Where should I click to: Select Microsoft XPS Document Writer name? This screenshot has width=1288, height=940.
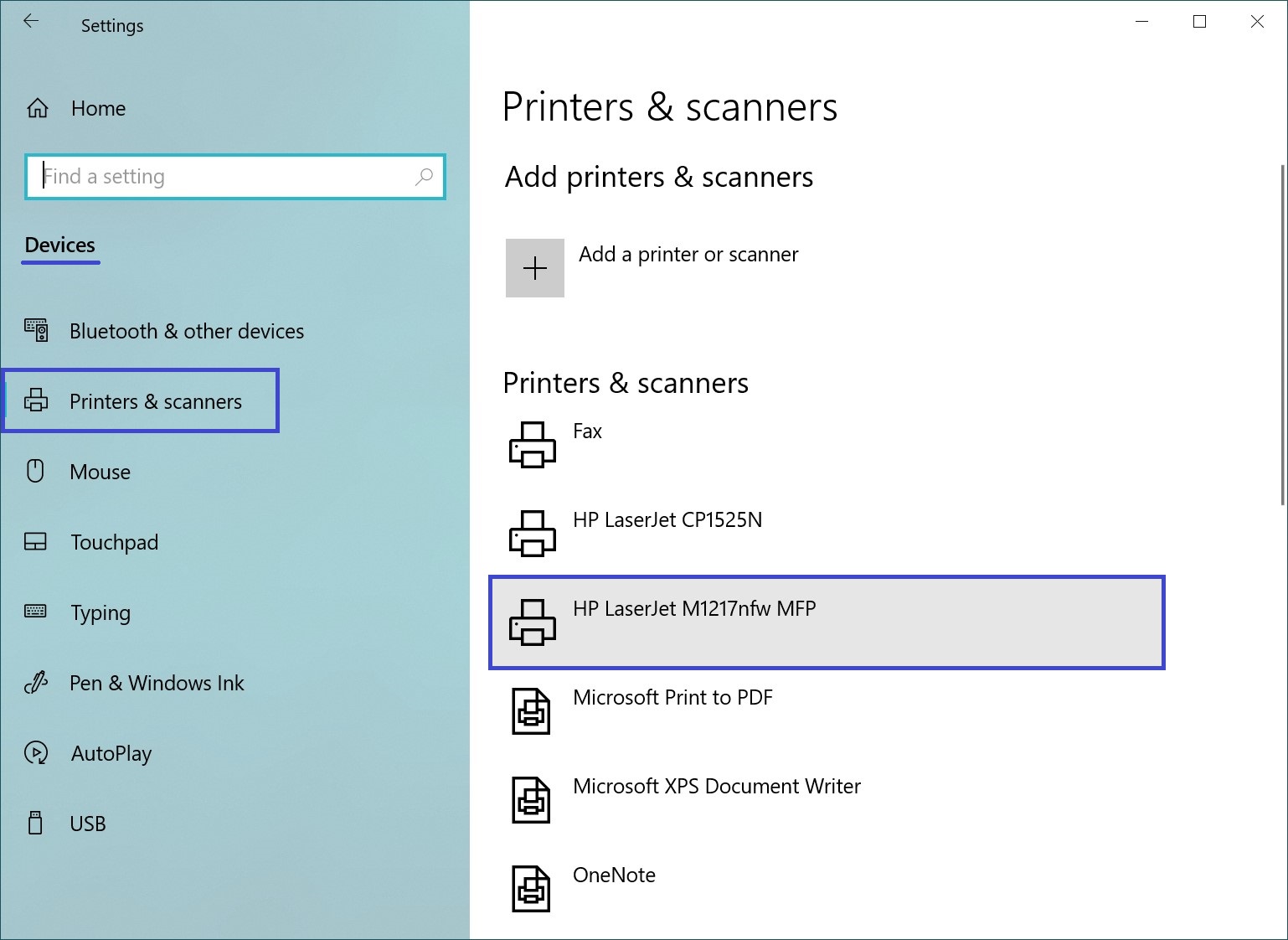click(717, 786)
